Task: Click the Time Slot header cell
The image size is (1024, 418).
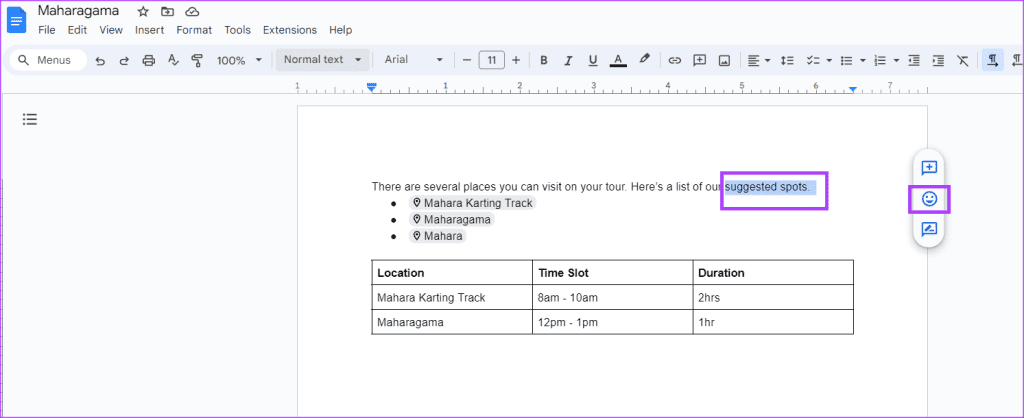Action: click(x=613, y=272)
